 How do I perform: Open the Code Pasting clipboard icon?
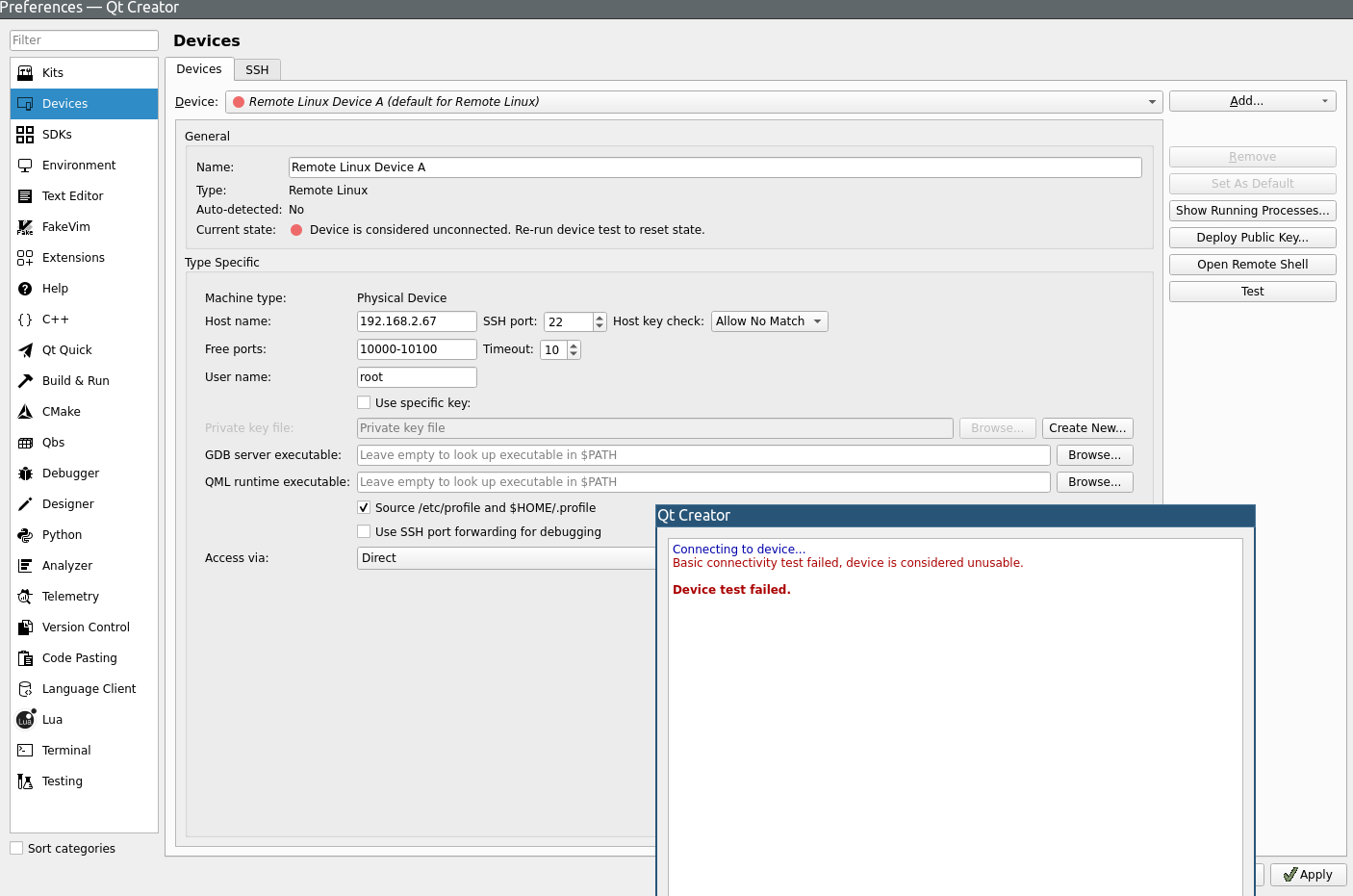(25, 658)
